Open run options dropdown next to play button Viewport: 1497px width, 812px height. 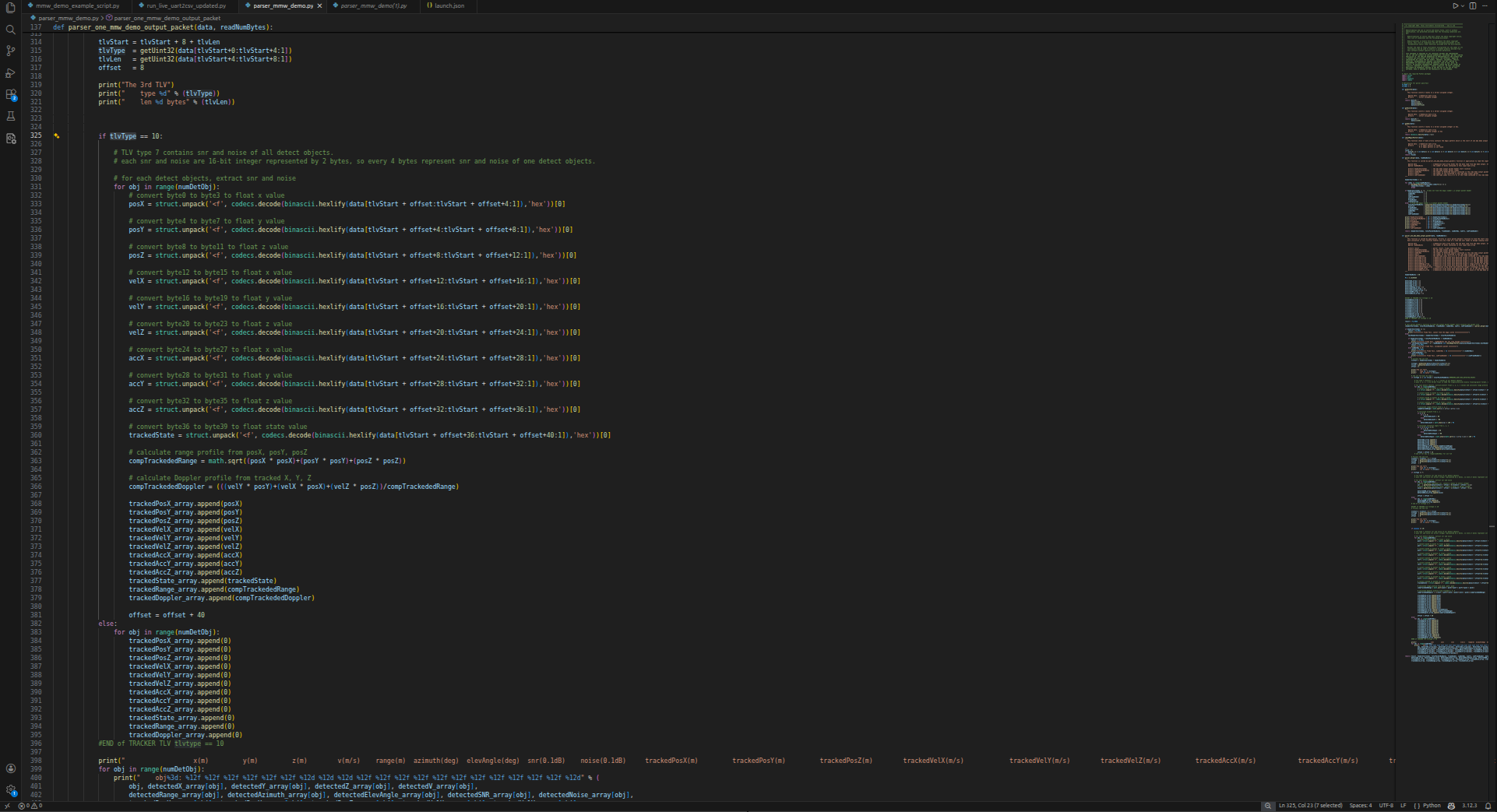(1463, 5)
